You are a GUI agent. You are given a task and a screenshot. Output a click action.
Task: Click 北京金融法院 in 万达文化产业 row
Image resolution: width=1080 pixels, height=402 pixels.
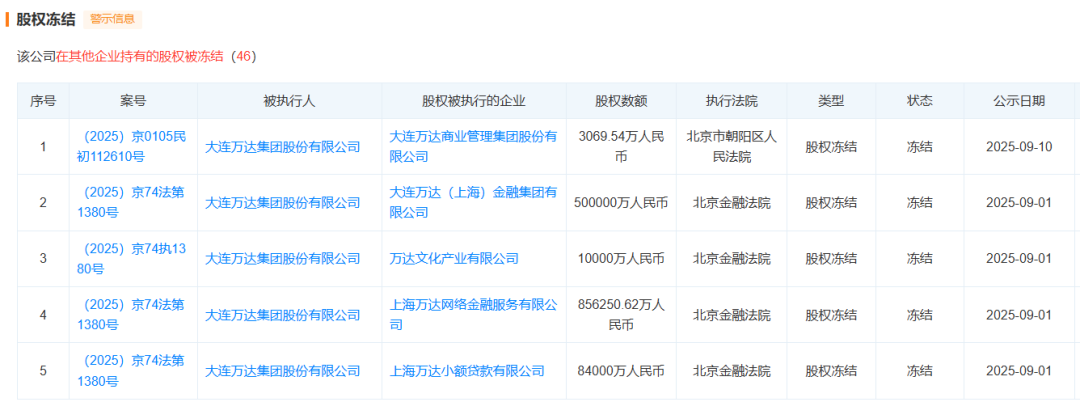[731, 259]
